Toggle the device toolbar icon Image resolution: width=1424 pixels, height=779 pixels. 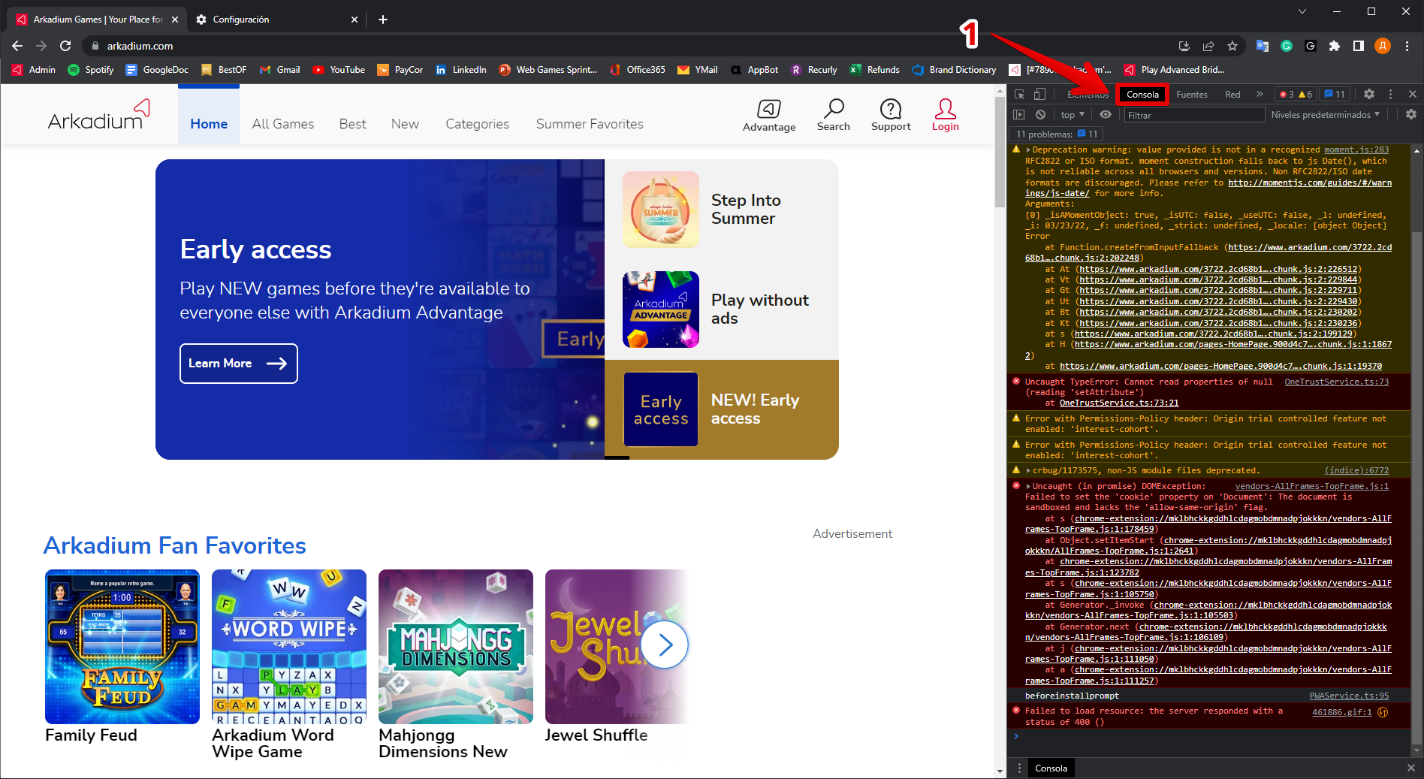tap(1039, 95)
